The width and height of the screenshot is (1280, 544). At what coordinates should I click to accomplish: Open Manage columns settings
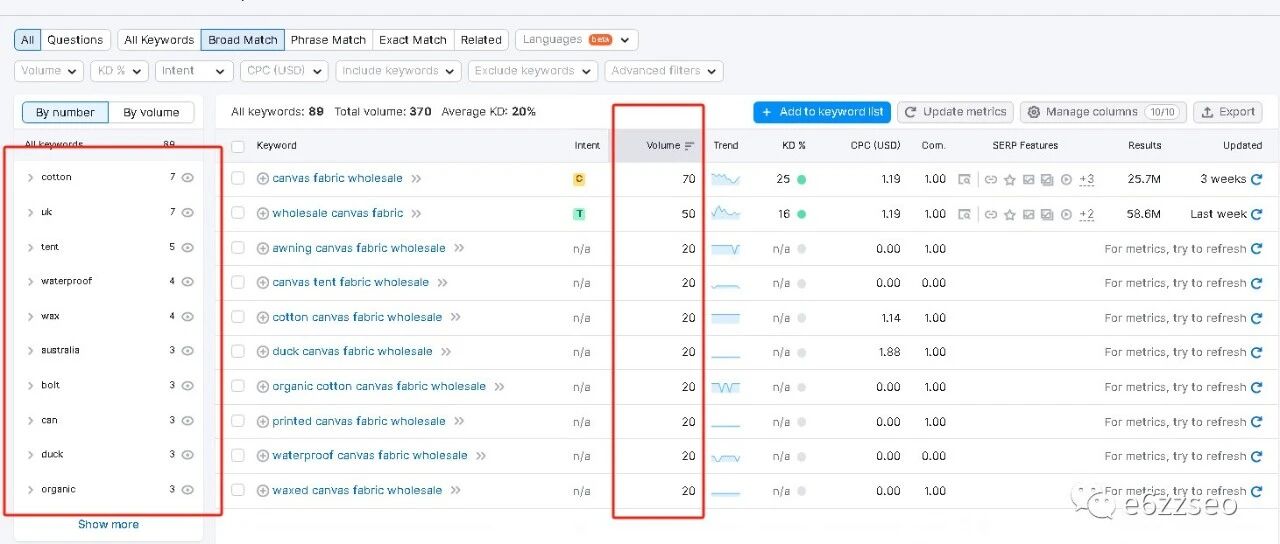click(x=1103, y=112)
